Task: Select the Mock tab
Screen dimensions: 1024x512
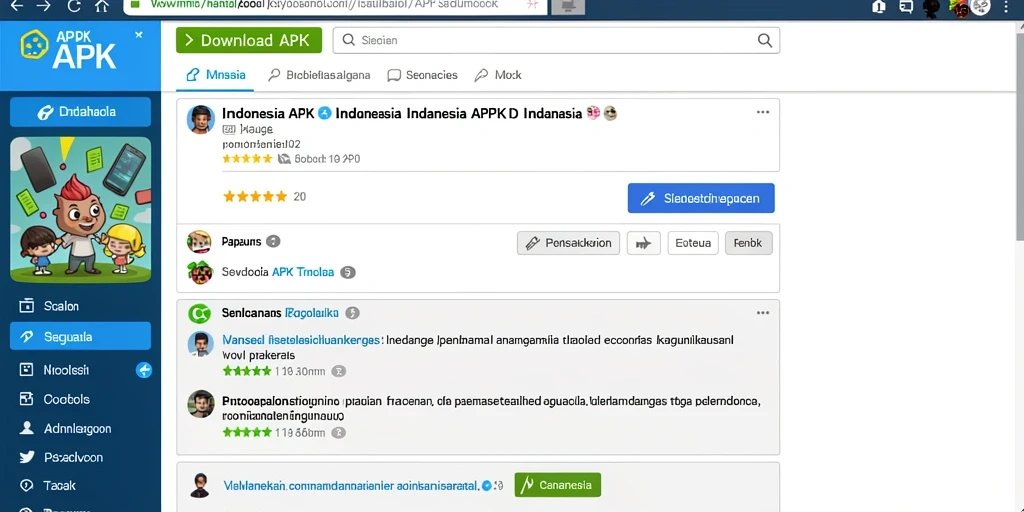Action: pos(498,75)
